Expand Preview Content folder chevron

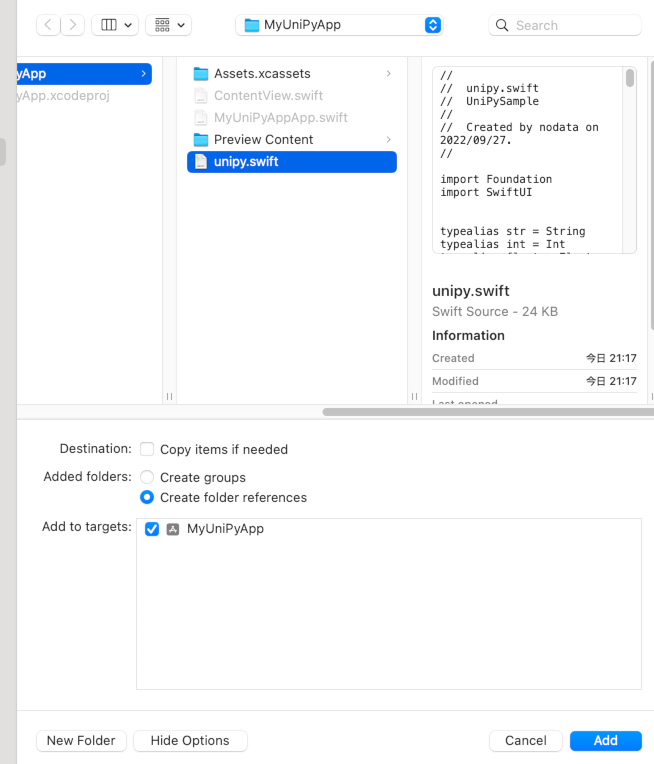(388, 140)
